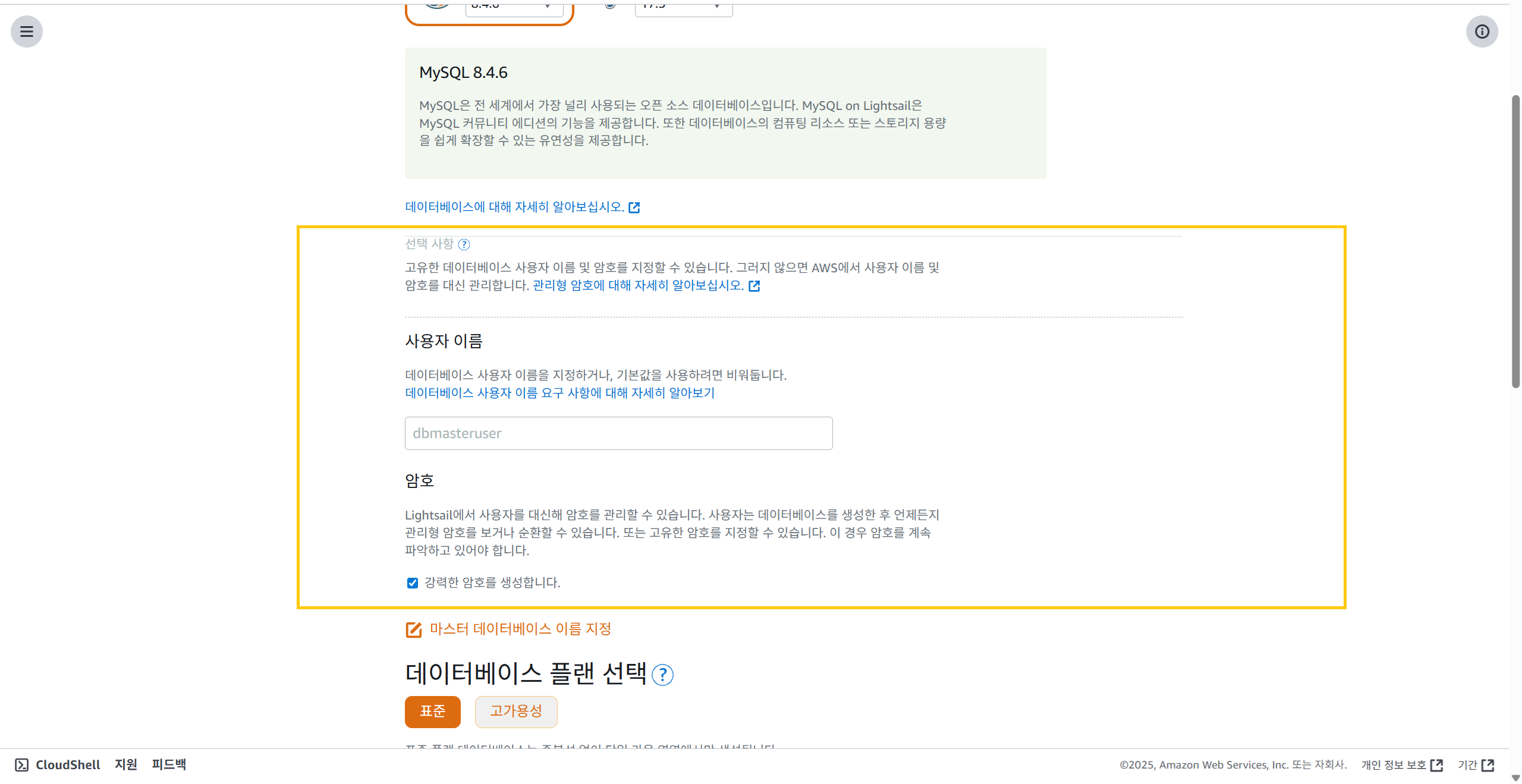The image size is (1522, 784).
Task: Uncheck 강력한 암호를 생성합니다 checkbox
Action: 413,583
